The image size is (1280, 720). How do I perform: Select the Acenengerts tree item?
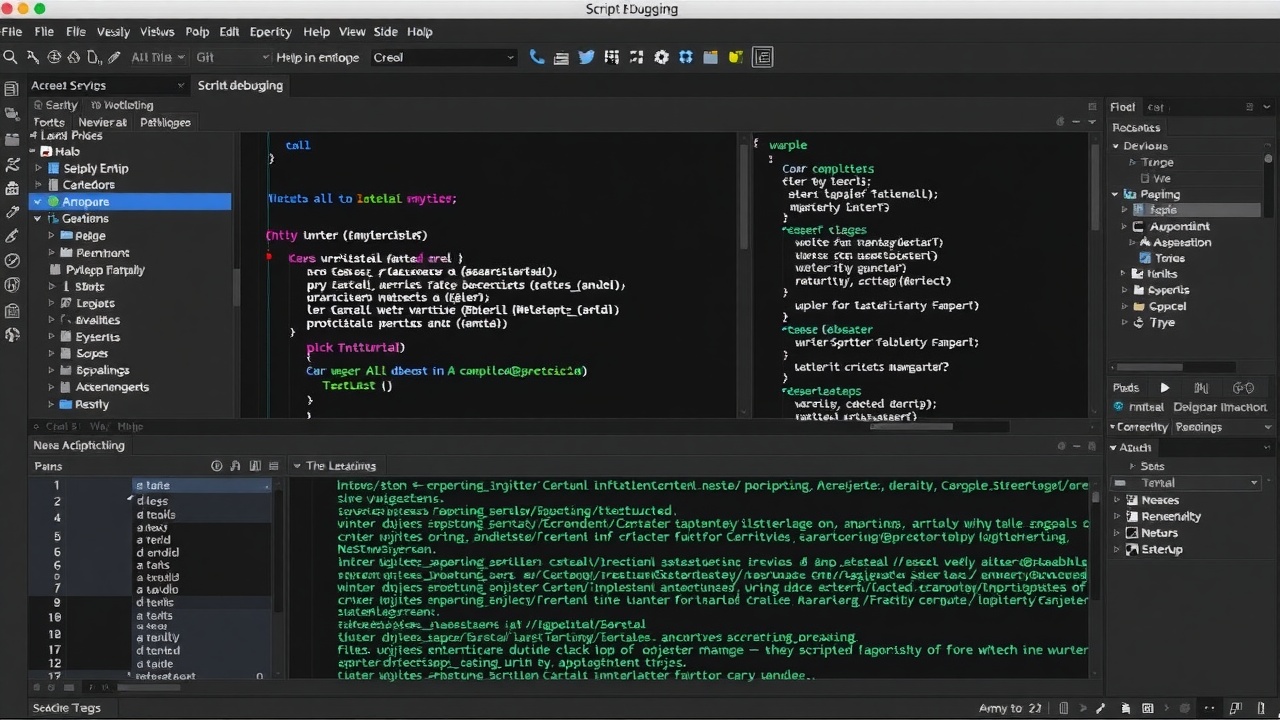[x=112, y=387]
